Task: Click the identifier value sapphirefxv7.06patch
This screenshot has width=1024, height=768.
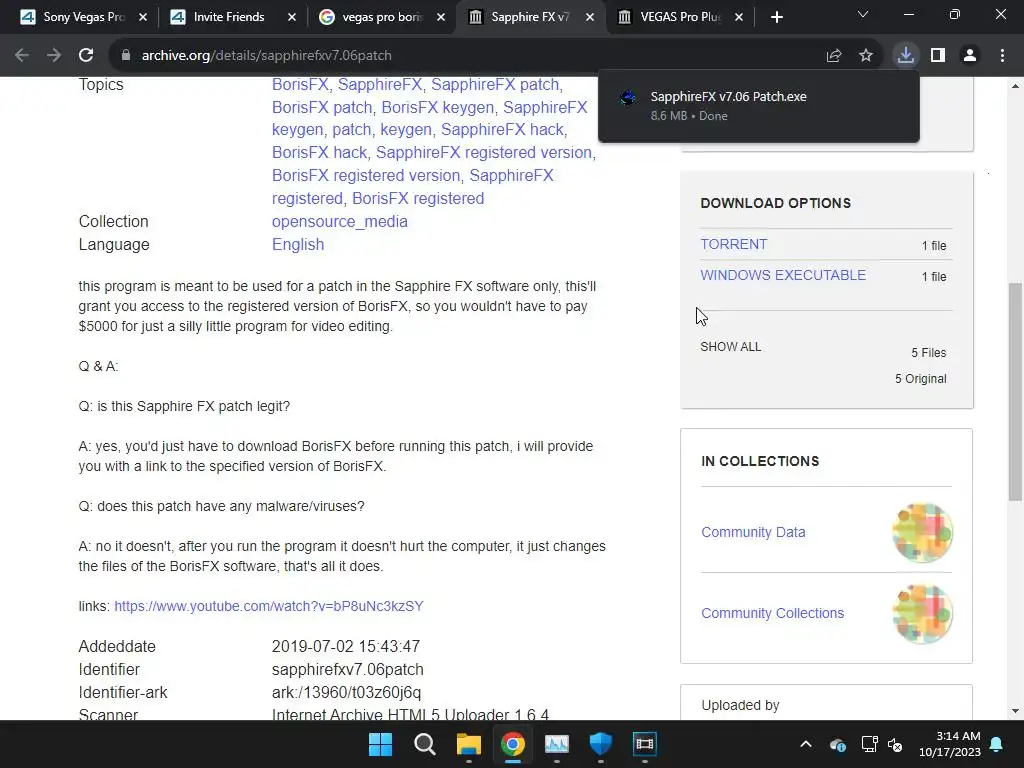Action: 347,669
